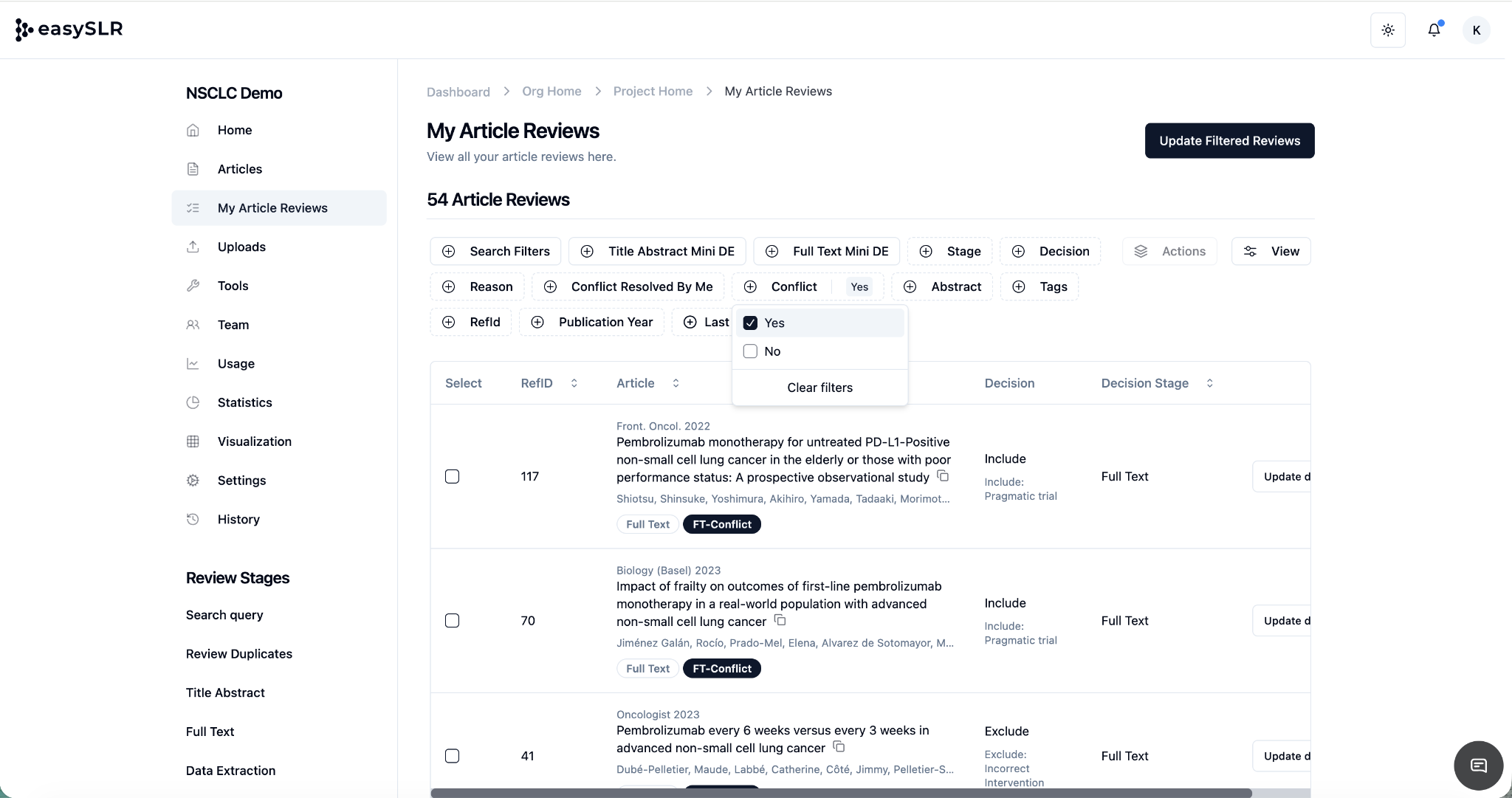Uncheck the Yes conflict option
1512x798 pixels.
coord(750,323)
